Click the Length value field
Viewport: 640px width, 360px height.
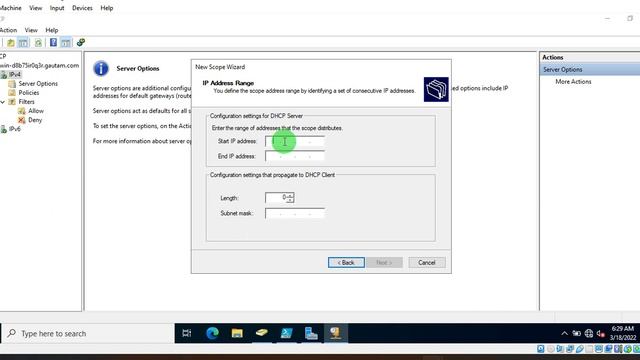pyautogui.click(x=276, y=198)
